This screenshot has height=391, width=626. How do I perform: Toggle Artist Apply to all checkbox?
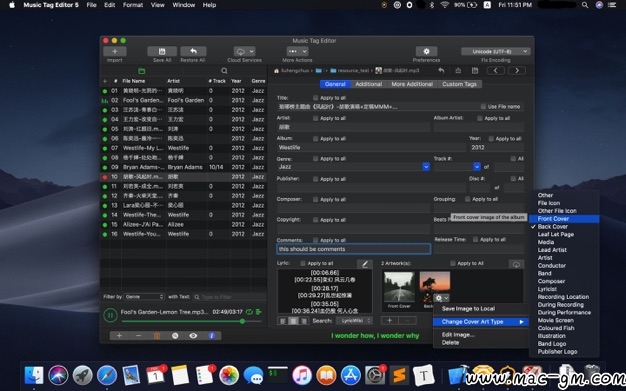pyautogui.click(x=315, y=118)
